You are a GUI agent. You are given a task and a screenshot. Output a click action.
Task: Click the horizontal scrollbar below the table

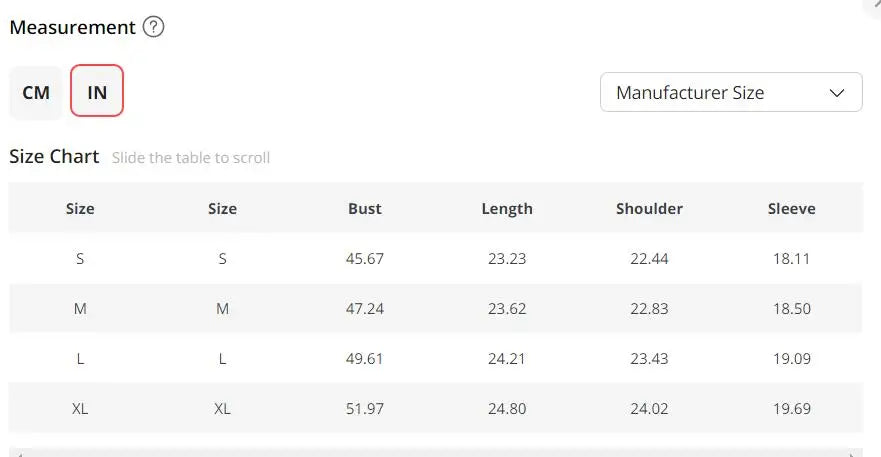[x=435, y=453]
